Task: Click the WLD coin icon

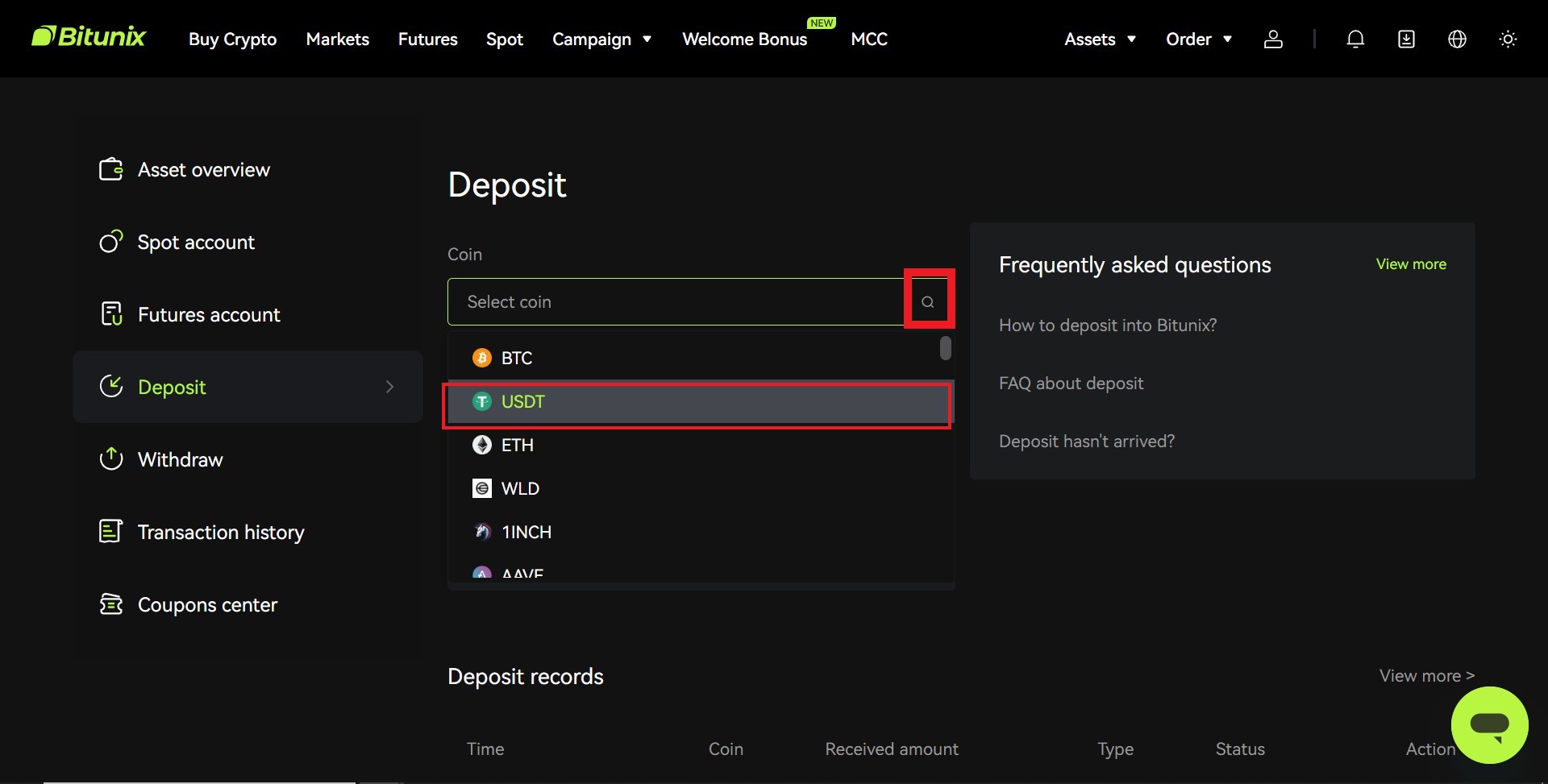Action: [482, 488]
